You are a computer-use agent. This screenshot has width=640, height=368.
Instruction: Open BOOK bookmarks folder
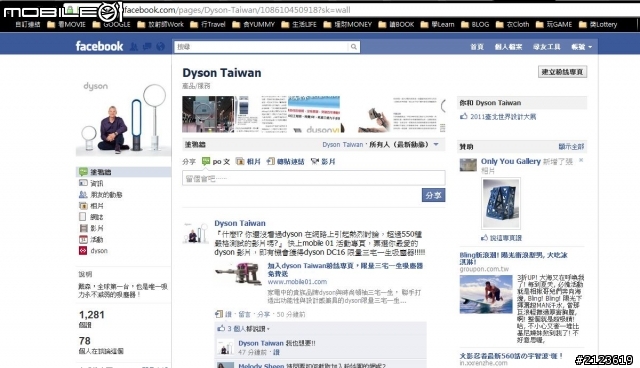[x=396, y=24]
